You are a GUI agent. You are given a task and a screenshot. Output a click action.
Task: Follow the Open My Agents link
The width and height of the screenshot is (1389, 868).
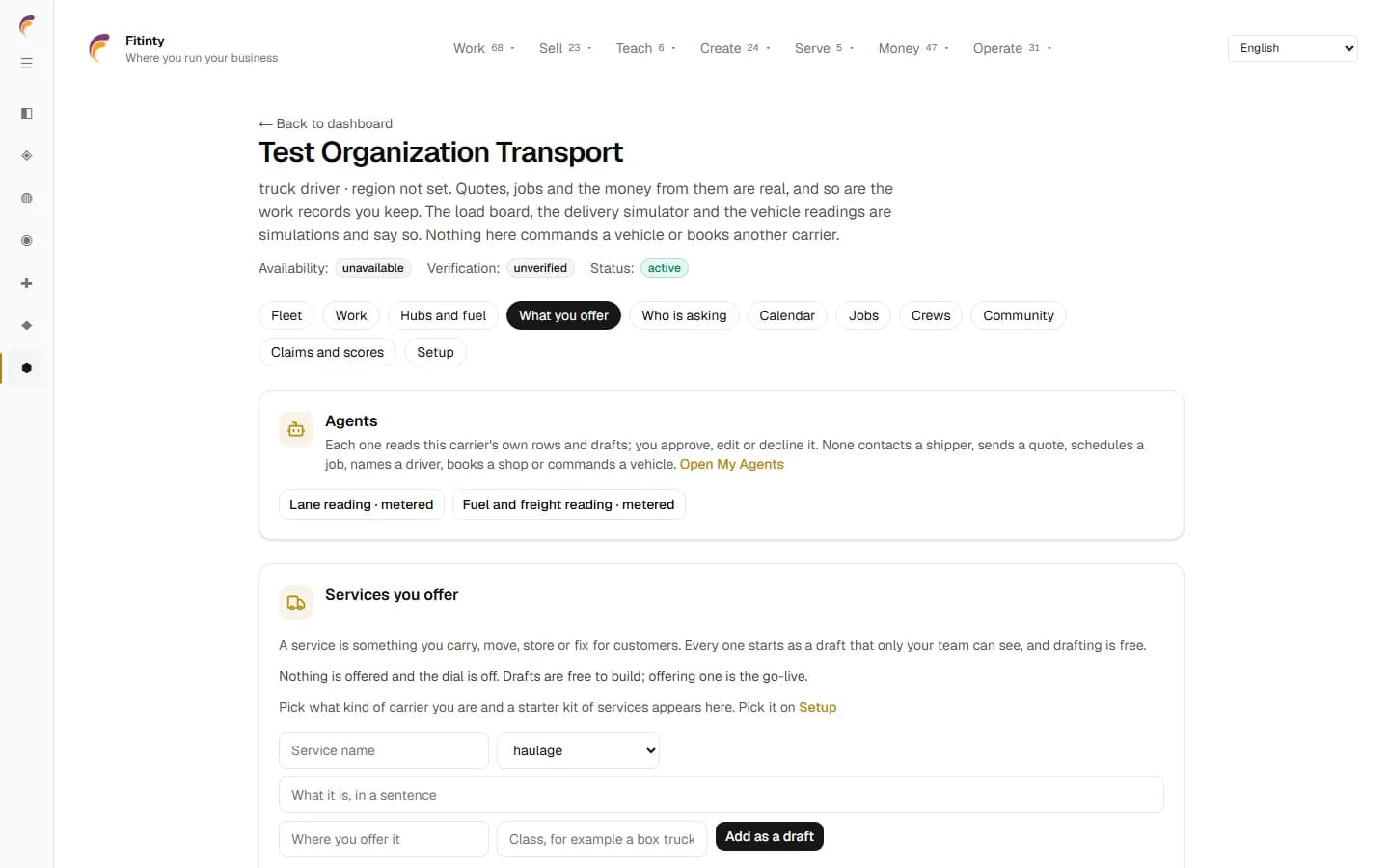coord(732,464)
